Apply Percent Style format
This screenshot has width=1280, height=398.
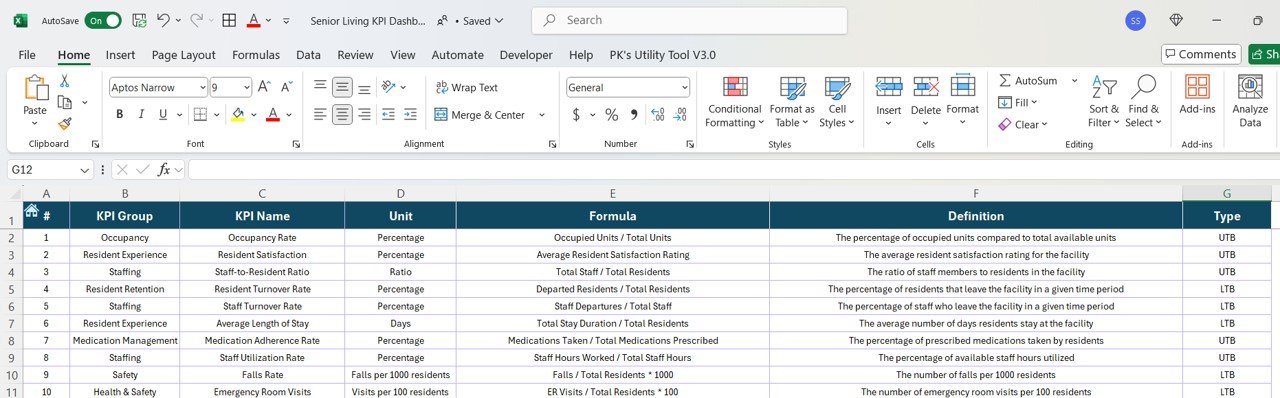pyautogui.click(x=611, y=115)
